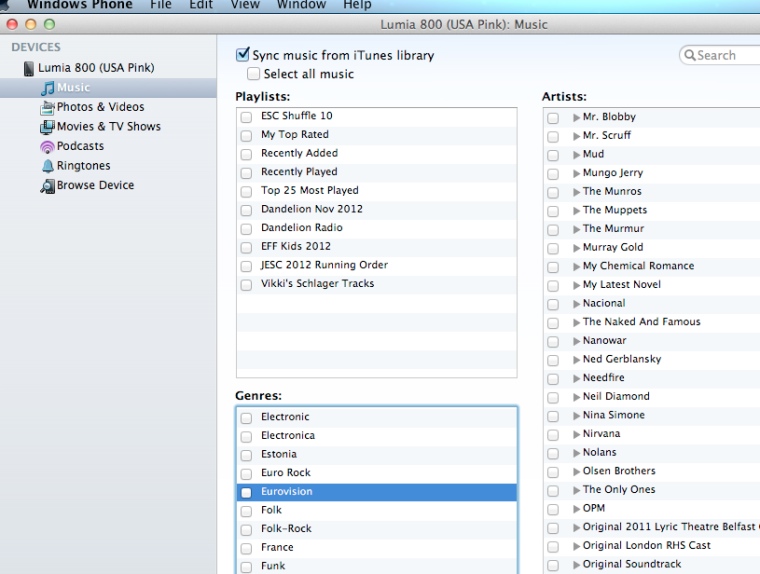Open the File menu
Image resolution: width=760 pixels, height=574 pixels.
click(x=161, y=5)
